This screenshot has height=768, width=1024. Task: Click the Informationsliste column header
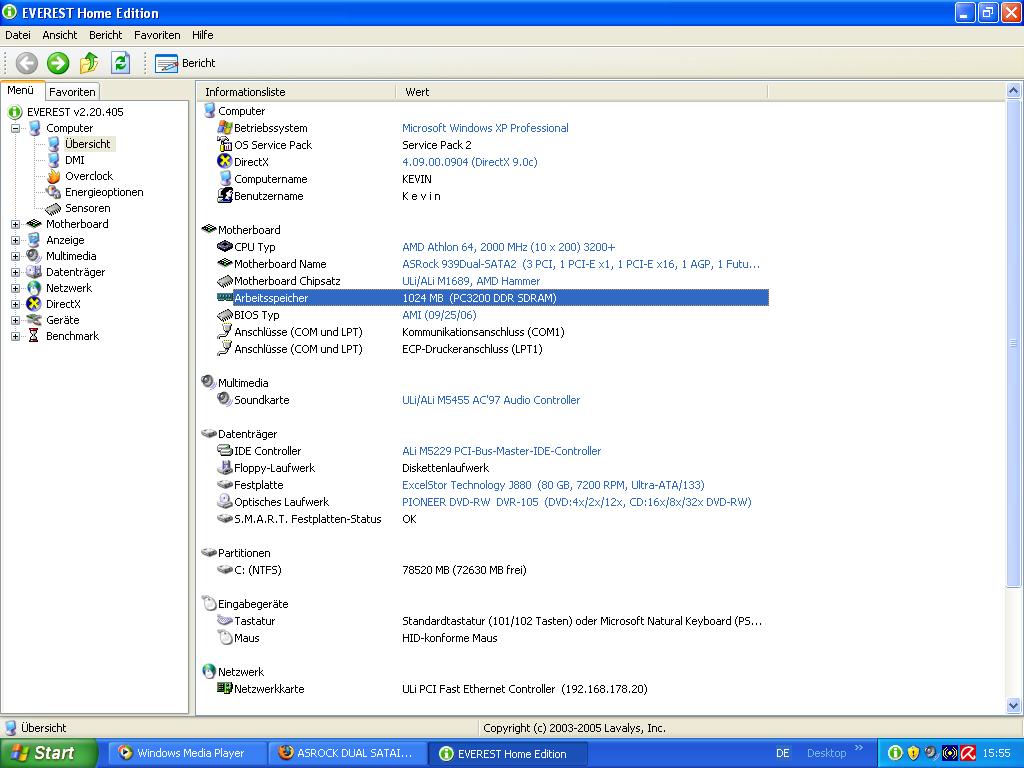tap(297, 92)
